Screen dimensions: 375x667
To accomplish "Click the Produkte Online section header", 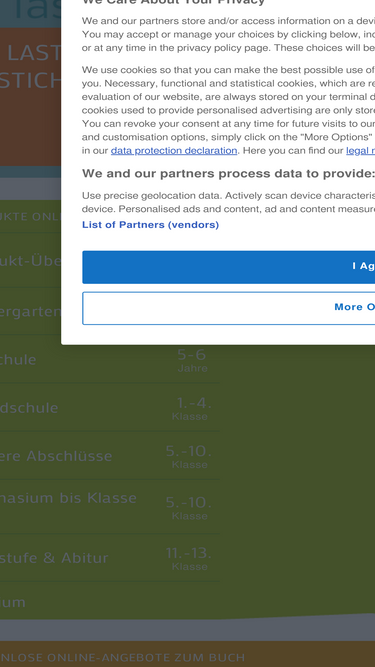I will (x=31, y=216).
